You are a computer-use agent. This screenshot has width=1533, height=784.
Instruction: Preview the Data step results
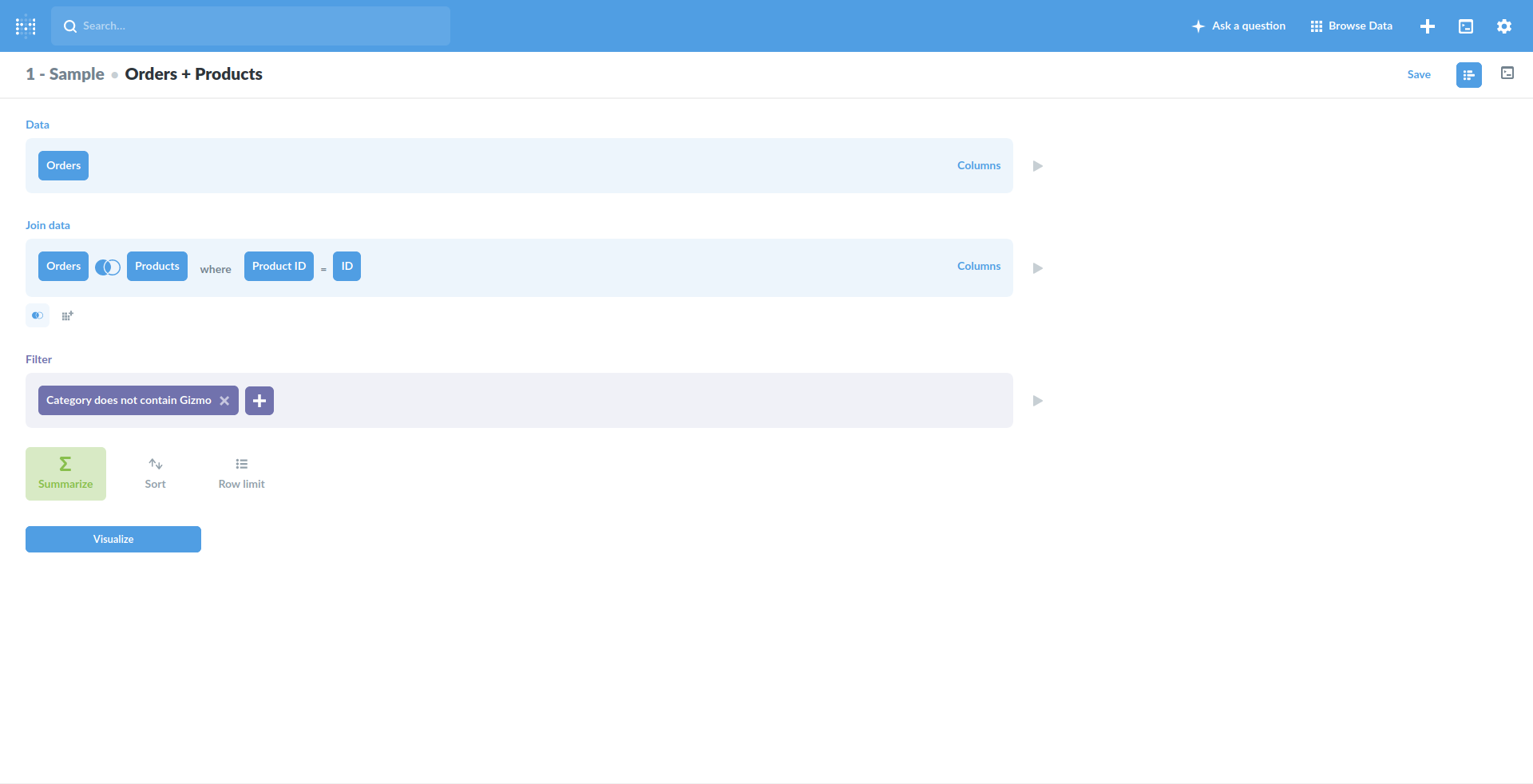(x=1038, y=166)
